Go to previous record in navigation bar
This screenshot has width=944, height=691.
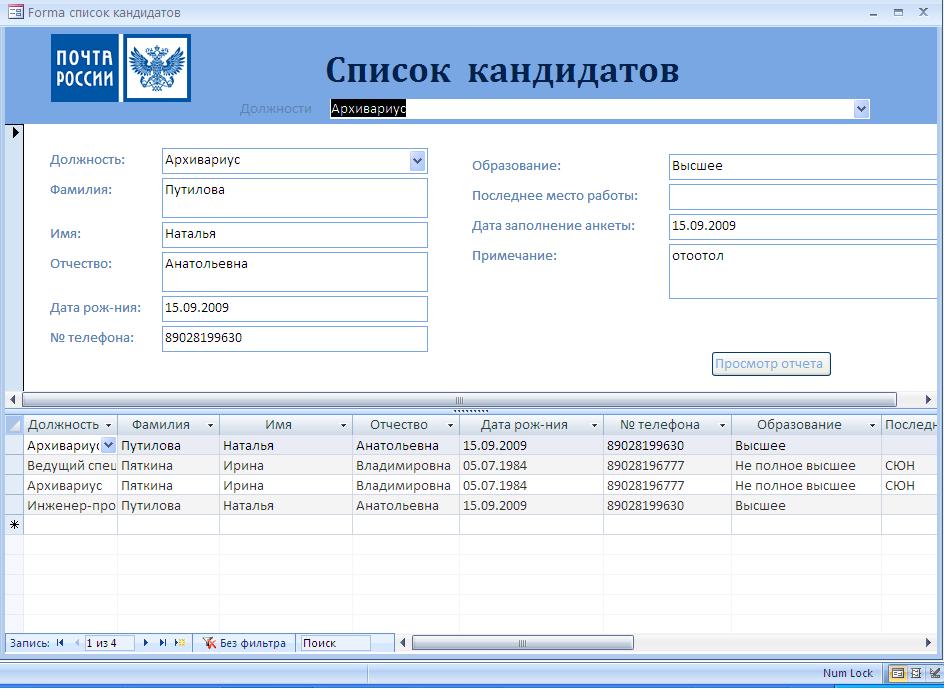click(76, 643)
